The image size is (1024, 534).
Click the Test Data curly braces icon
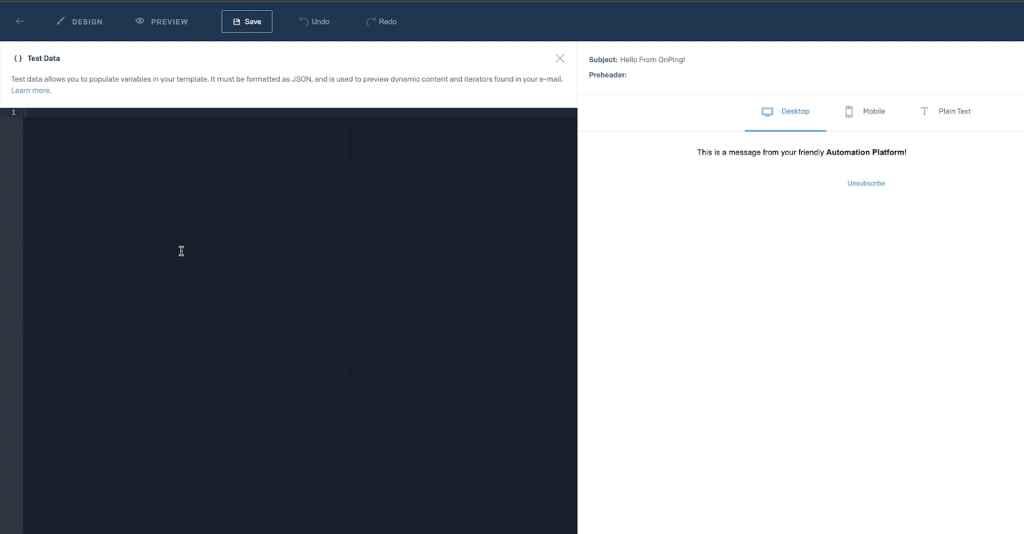pyautogui.click(x=18, y=59)
